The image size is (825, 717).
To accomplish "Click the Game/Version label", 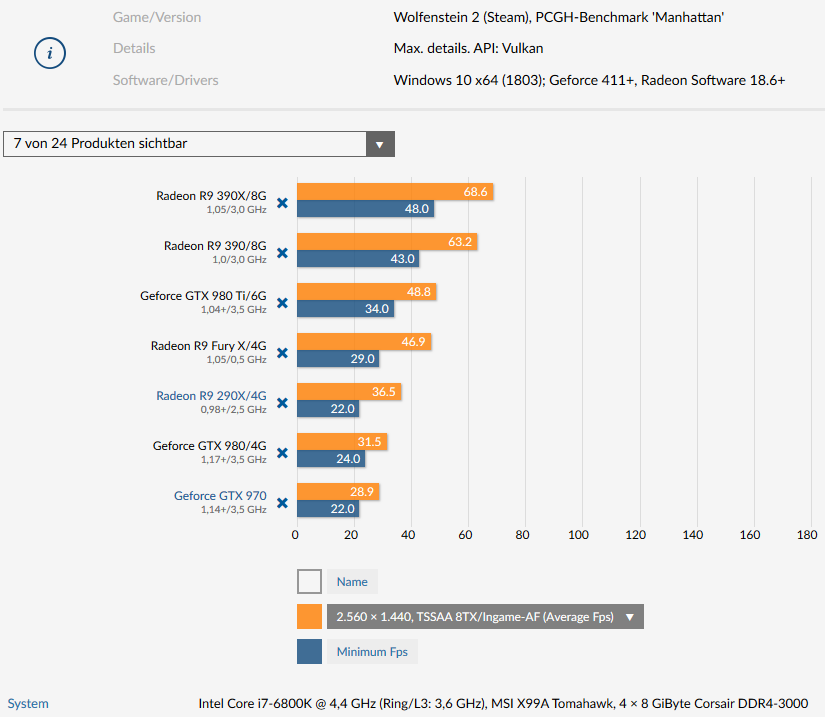I will point(157,17).
